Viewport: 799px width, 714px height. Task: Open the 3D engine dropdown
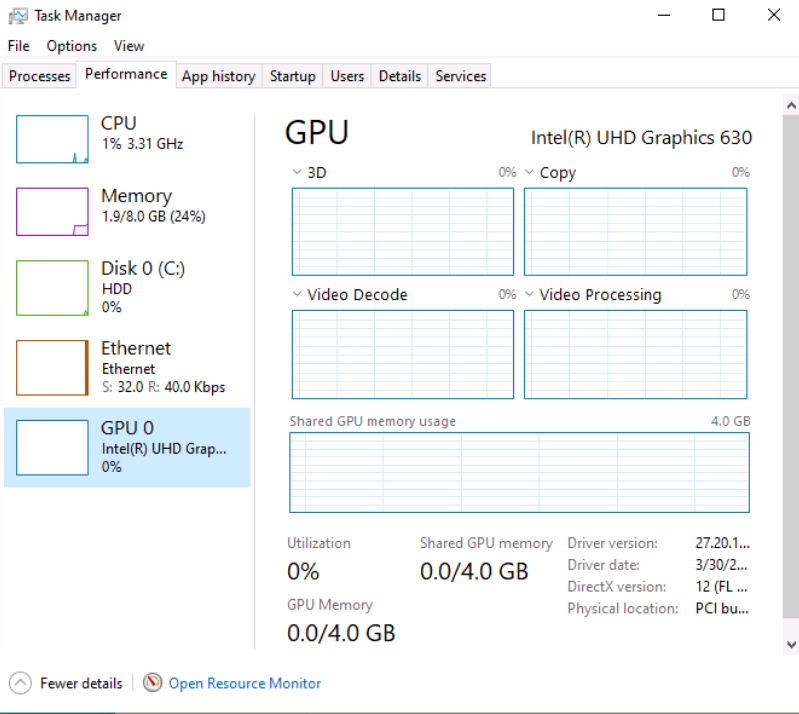coord(297,172)
